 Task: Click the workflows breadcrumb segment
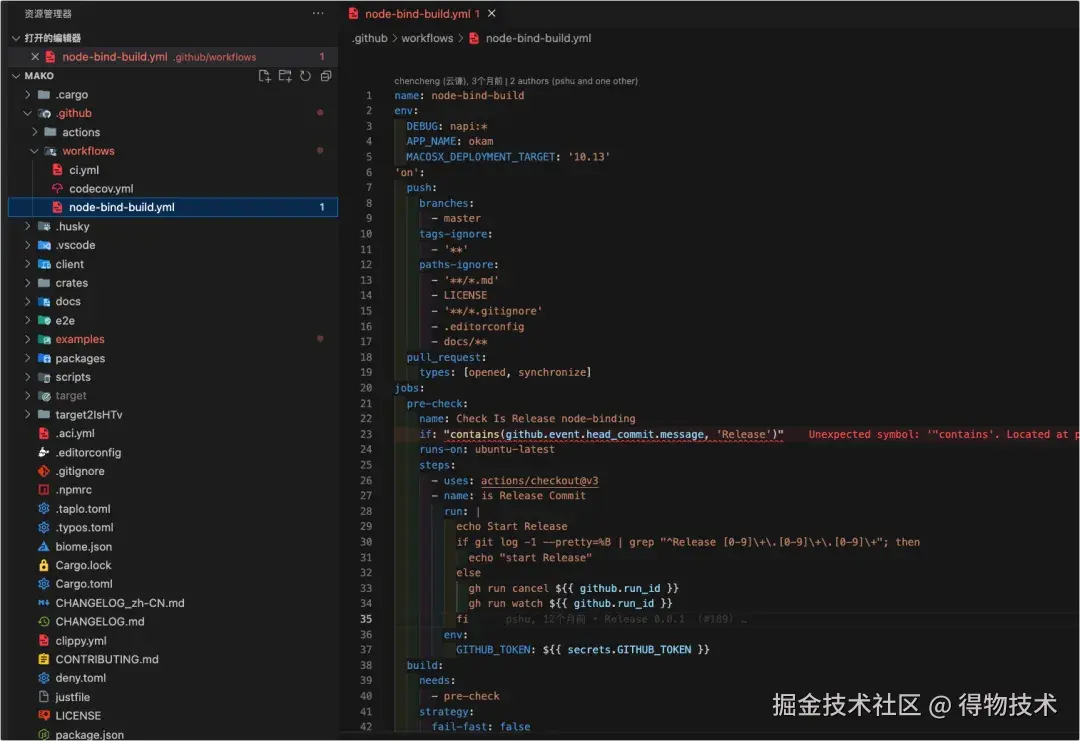pos(427,39)
